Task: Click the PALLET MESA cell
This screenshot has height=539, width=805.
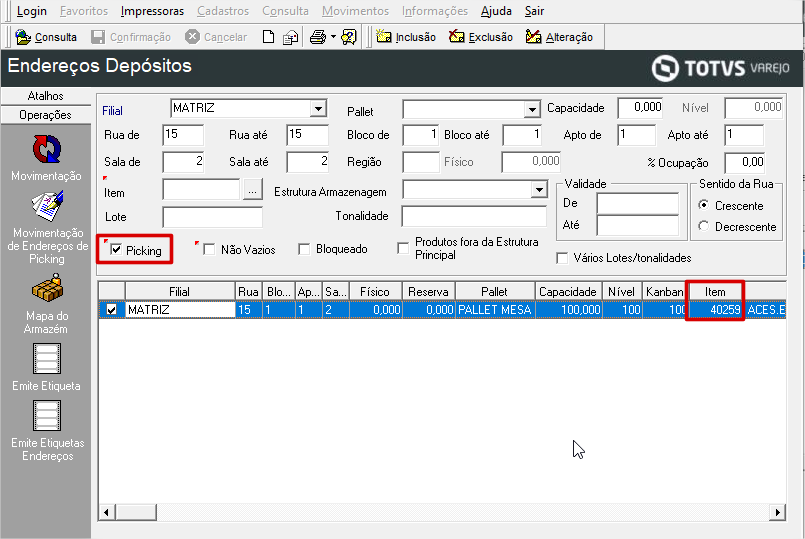Action: 494,310
